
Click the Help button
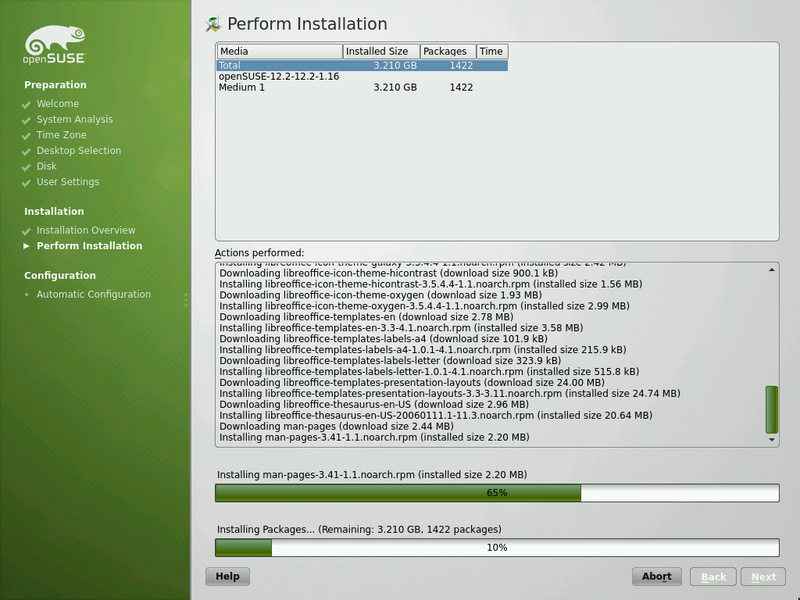228,577
